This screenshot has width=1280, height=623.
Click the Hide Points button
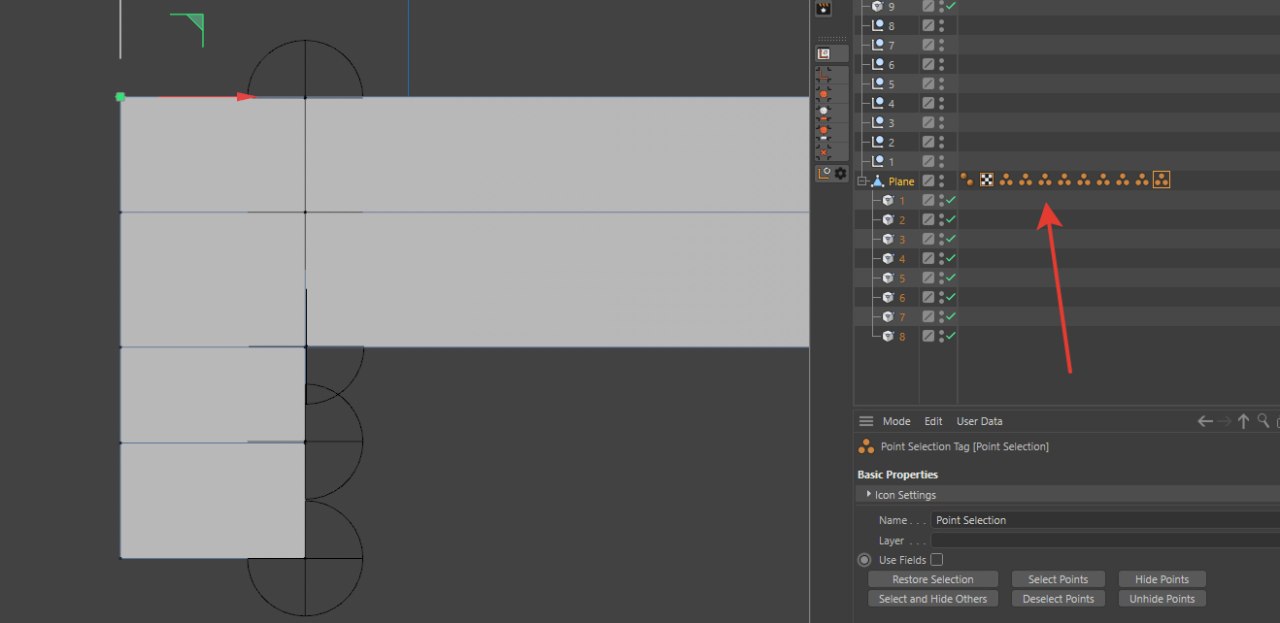pyautogui.click(x=1161, y=579)
